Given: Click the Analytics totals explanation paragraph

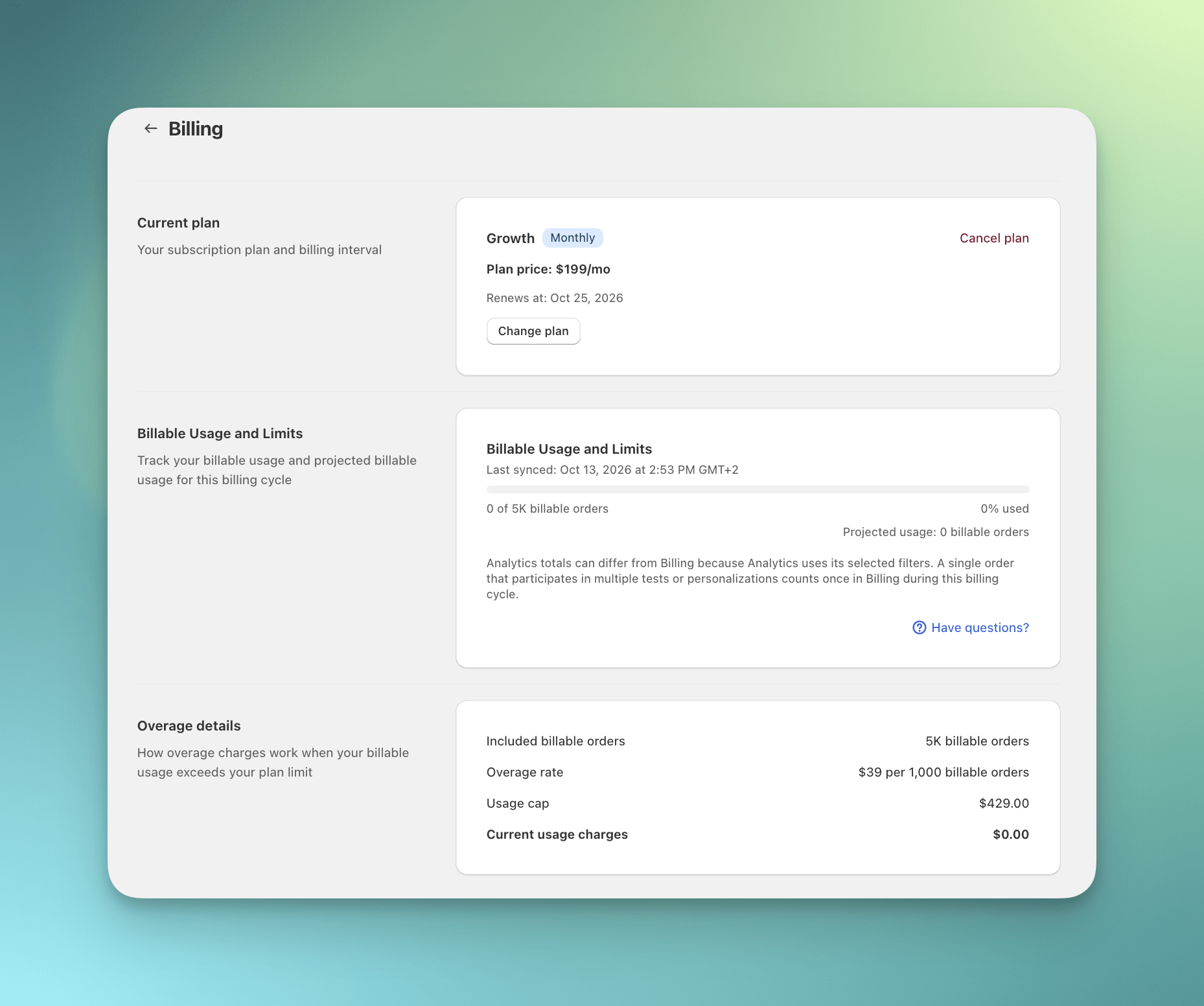Looking at the screenshot, I should point(750,579).
